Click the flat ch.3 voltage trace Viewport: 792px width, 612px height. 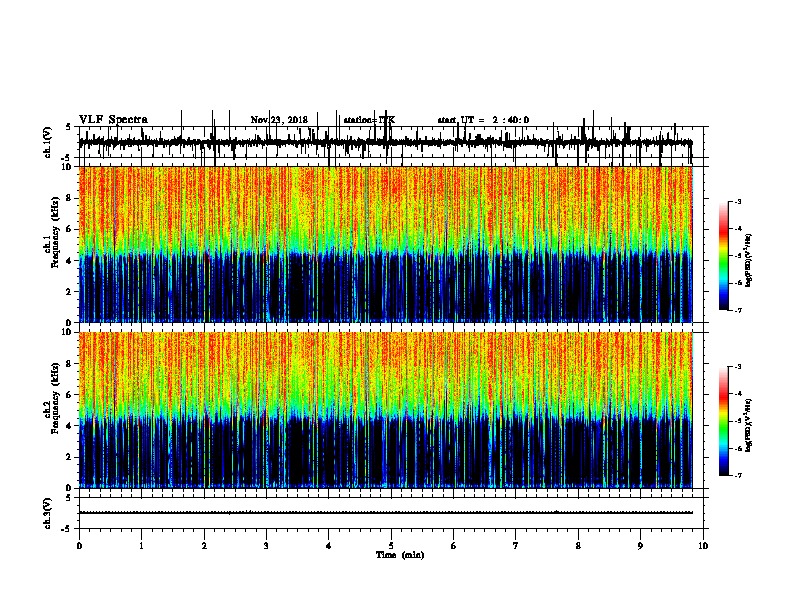point(386,513)
